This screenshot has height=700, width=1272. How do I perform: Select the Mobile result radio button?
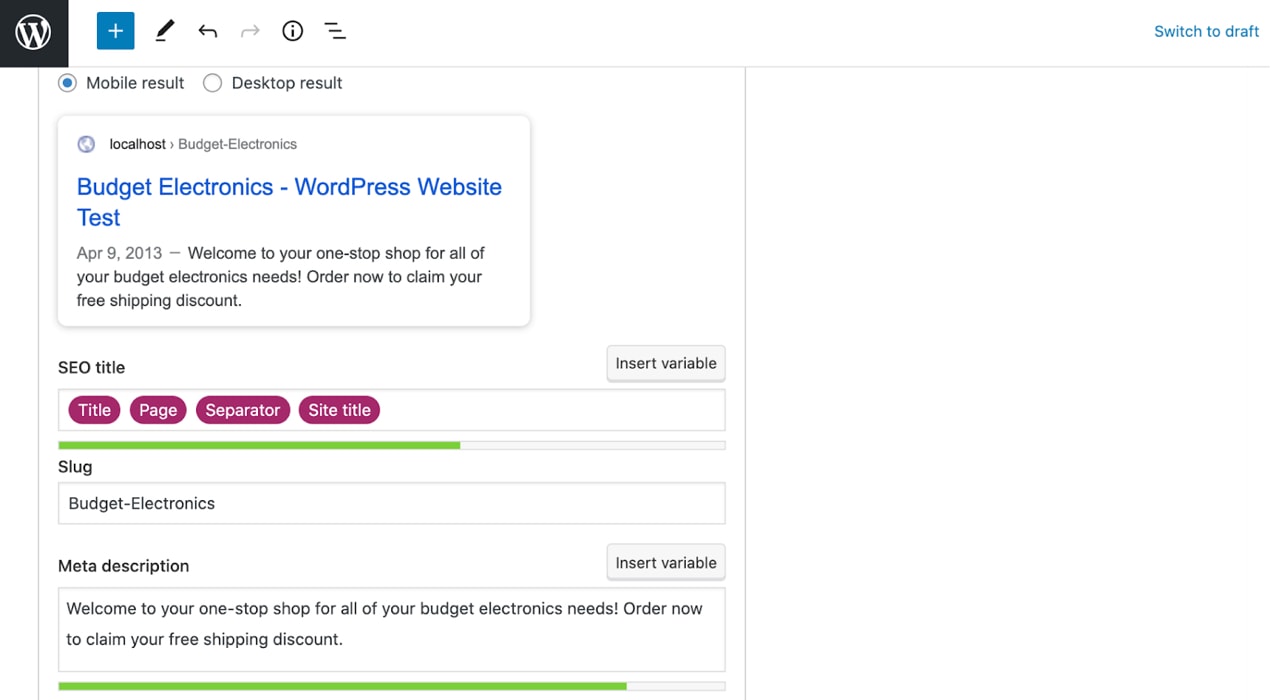pos(67,83)
